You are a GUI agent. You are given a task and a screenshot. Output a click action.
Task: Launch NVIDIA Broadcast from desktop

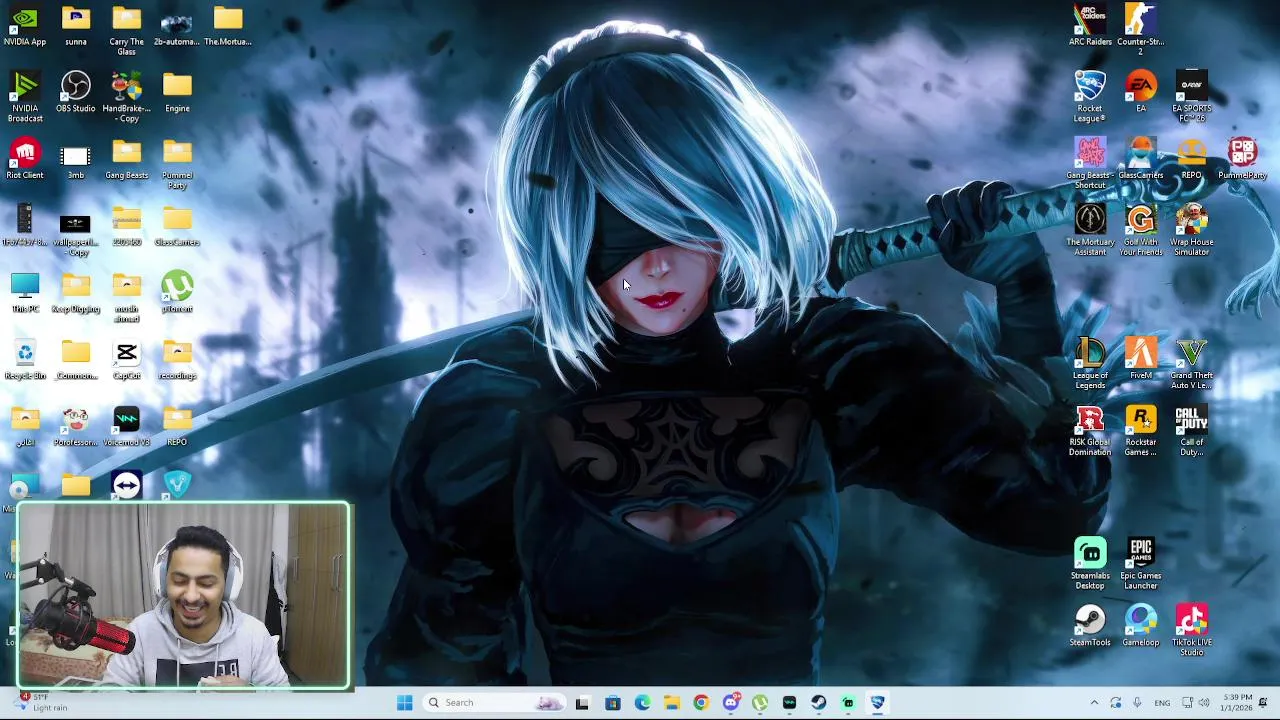click(x=25, y=97)
